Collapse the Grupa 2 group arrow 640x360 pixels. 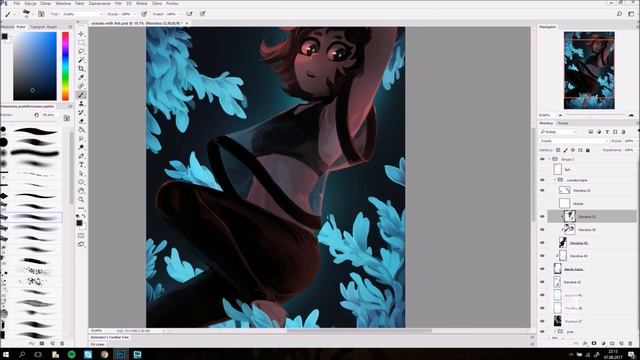(549, 159)
